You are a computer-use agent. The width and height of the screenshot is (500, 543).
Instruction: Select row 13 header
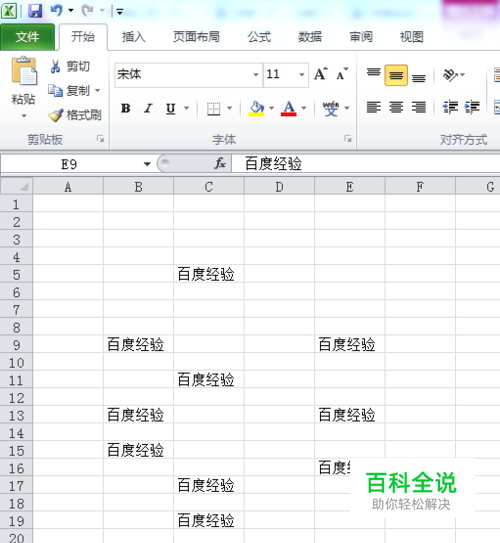point(16,415)
